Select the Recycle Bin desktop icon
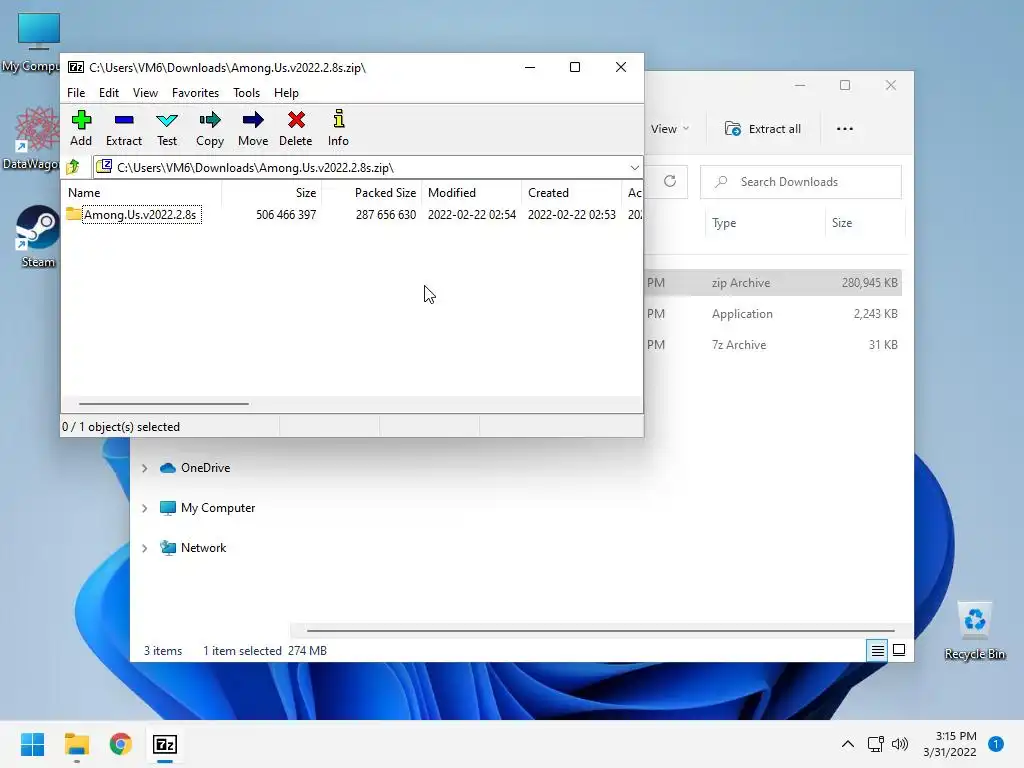This screenshot has width=1024, height=768. click(975, 630)
